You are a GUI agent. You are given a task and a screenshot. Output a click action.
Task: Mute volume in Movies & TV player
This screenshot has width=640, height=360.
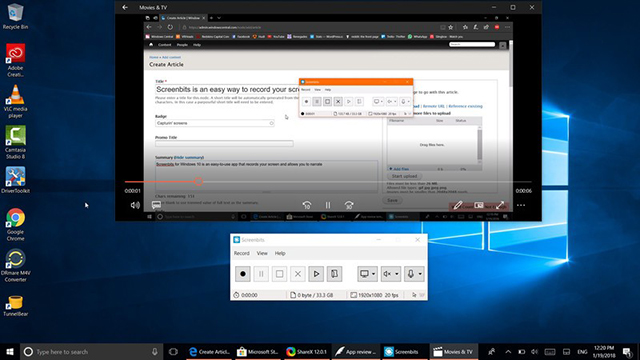(135, 205)
